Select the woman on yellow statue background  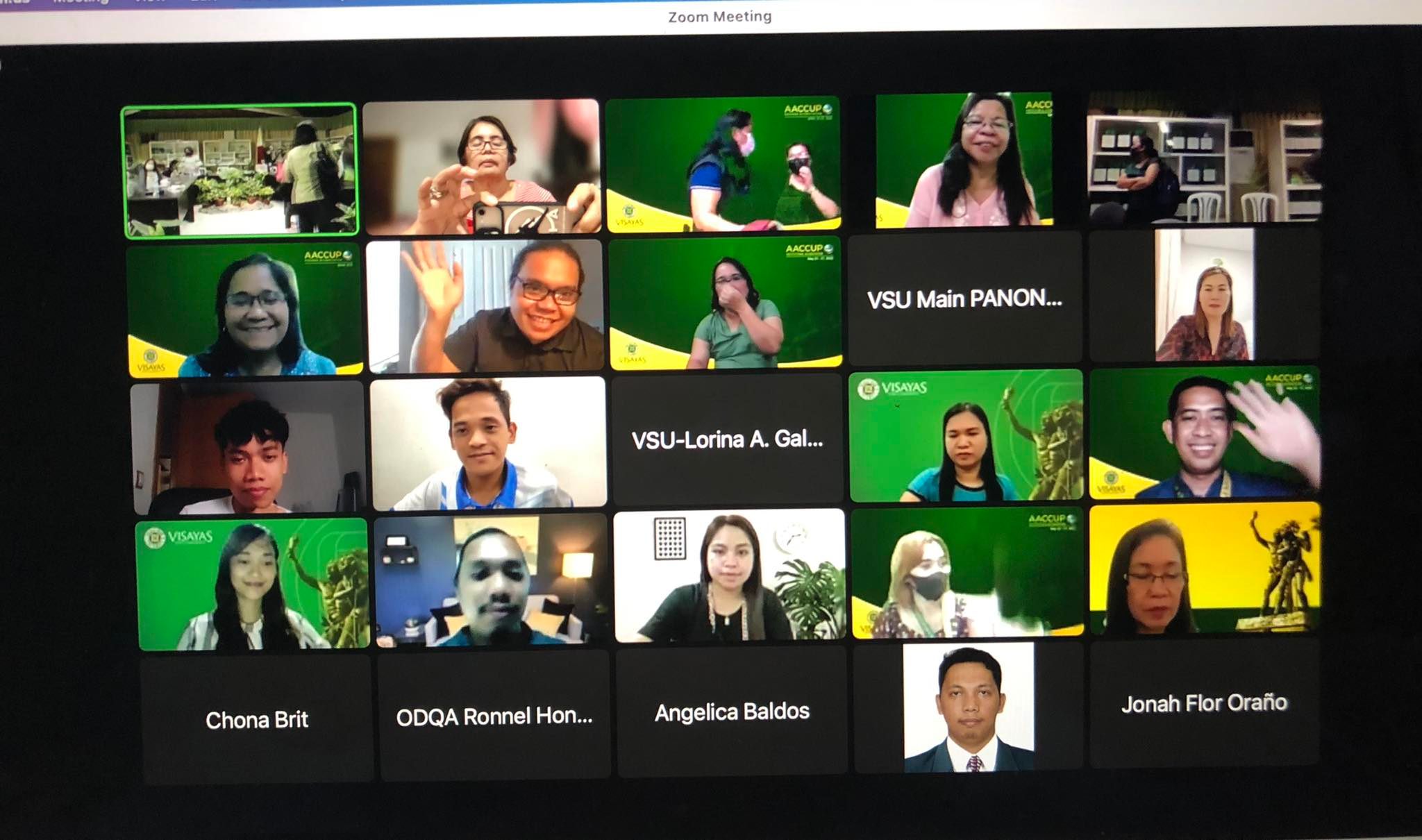(1204, 569)
